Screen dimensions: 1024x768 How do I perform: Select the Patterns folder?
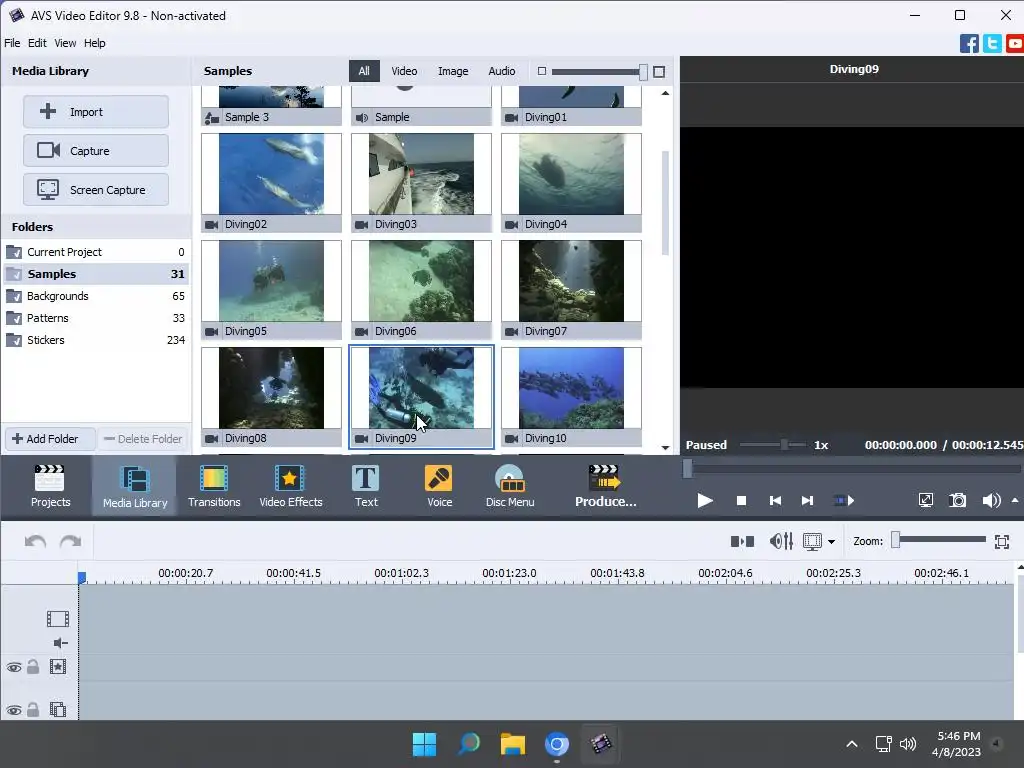96,318
